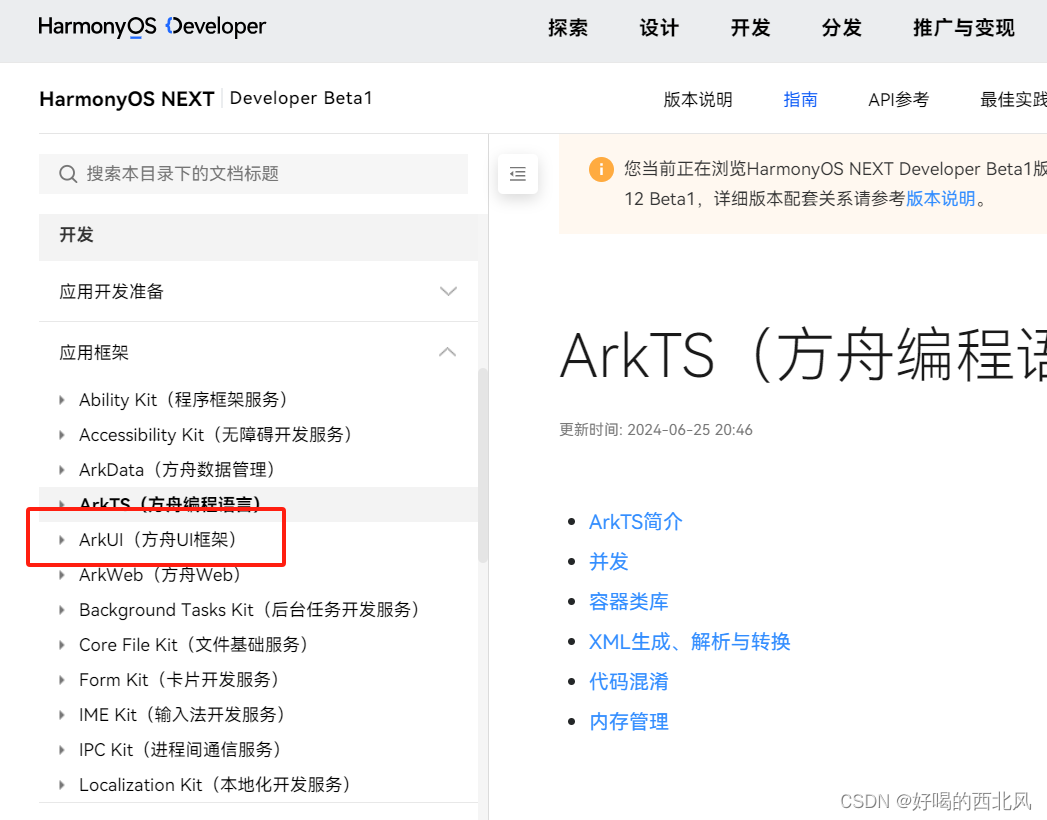
Task: Click the search magnifier icon in sidebar
Action: point(67,174)
